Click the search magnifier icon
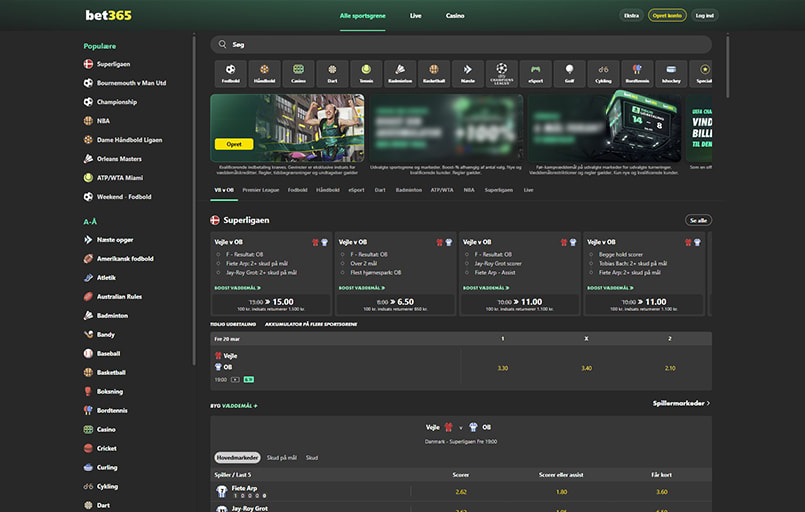 (222, 44)
